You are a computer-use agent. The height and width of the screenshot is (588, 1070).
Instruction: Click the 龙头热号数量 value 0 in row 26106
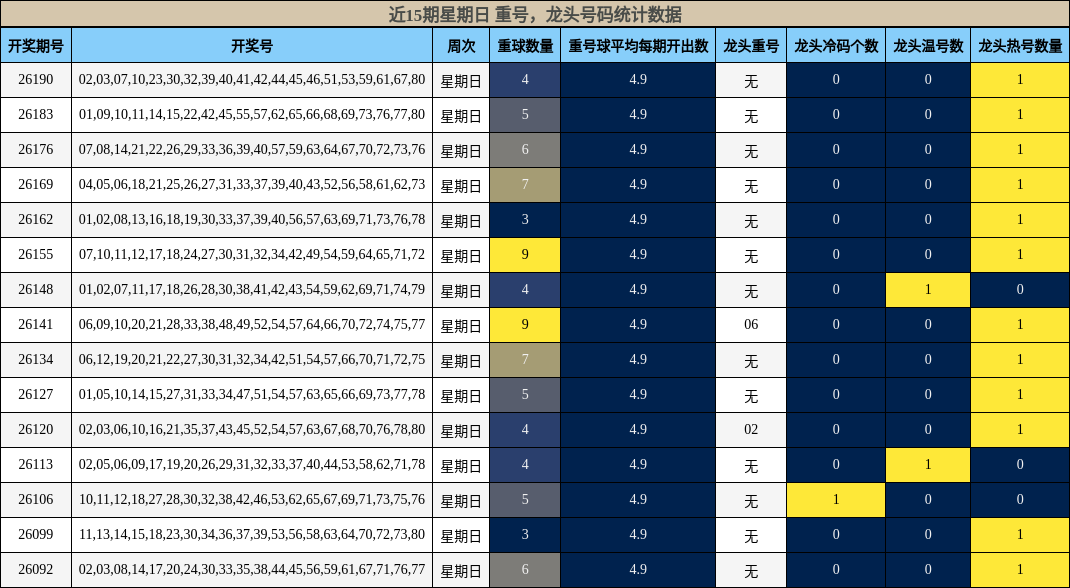(1020, 500)
